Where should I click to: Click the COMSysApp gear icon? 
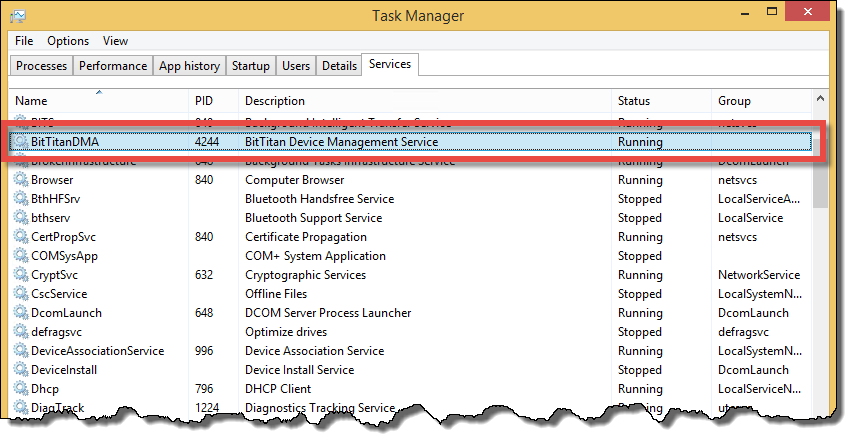[21, 256]
